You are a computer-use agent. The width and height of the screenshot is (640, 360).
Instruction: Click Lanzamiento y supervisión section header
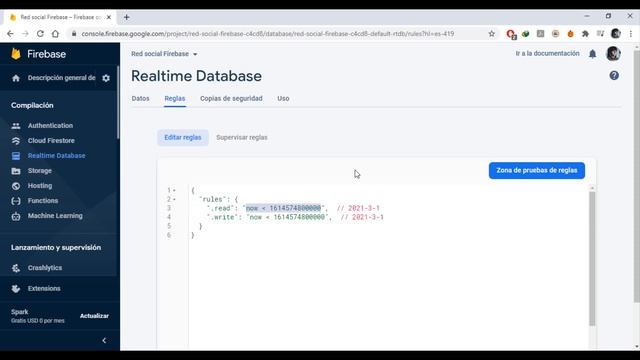[56, 247]
